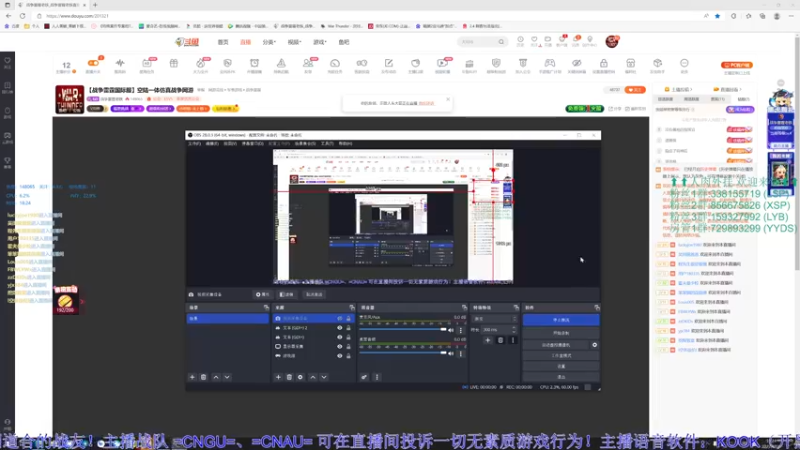Open the audio waveform tool in streamer toolbar

[120, 63]
